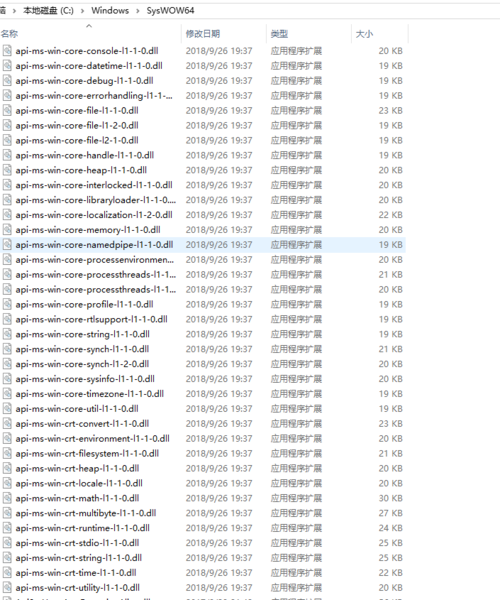500x600 pixels.
Task: Click SysWOW64 in the breadcrumb path
Action: (171, 11)
